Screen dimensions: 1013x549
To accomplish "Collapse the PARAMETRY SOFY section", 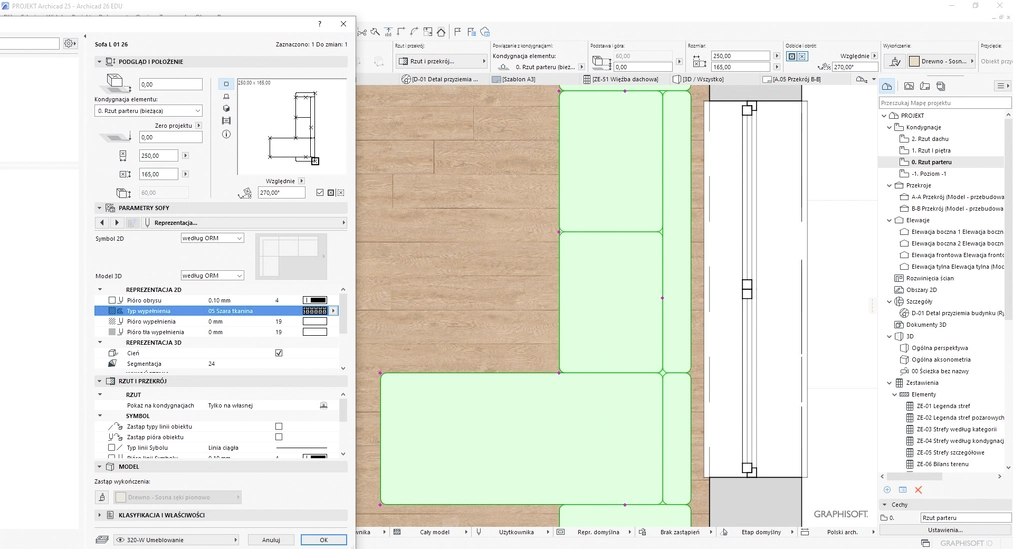I will (x=99, y=208).
